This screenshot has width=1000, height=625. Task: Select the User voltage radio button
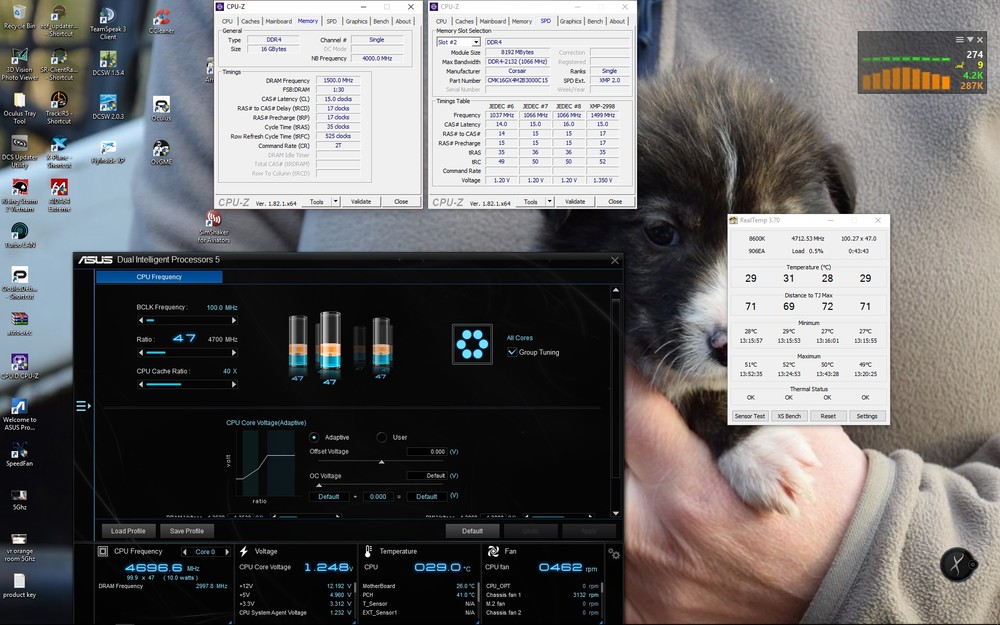(381, 438)
